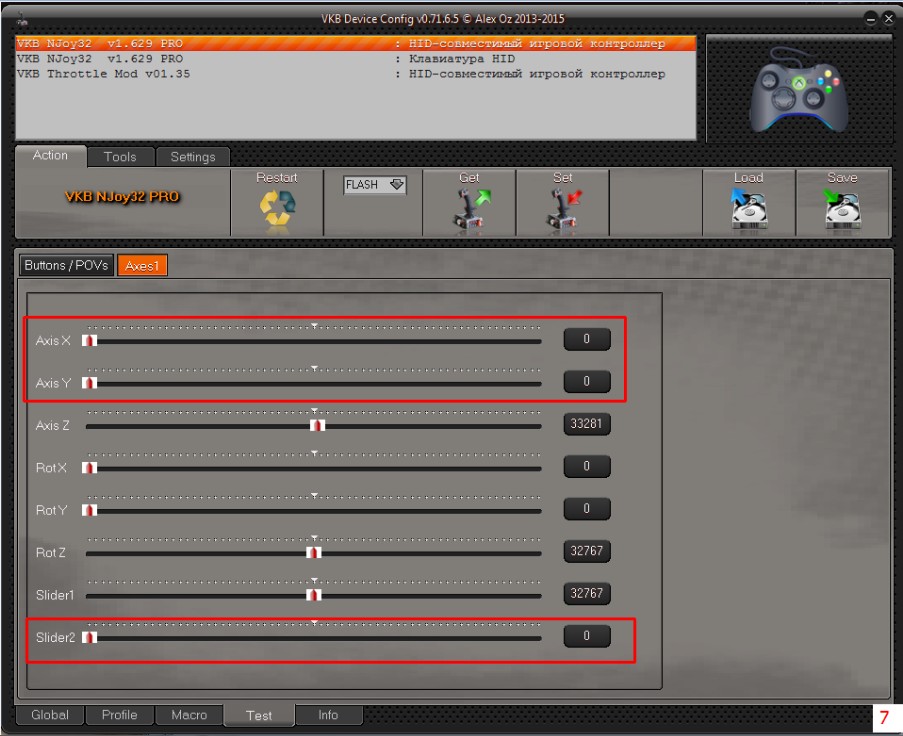Click the Axis X value box

coord(587,339)
